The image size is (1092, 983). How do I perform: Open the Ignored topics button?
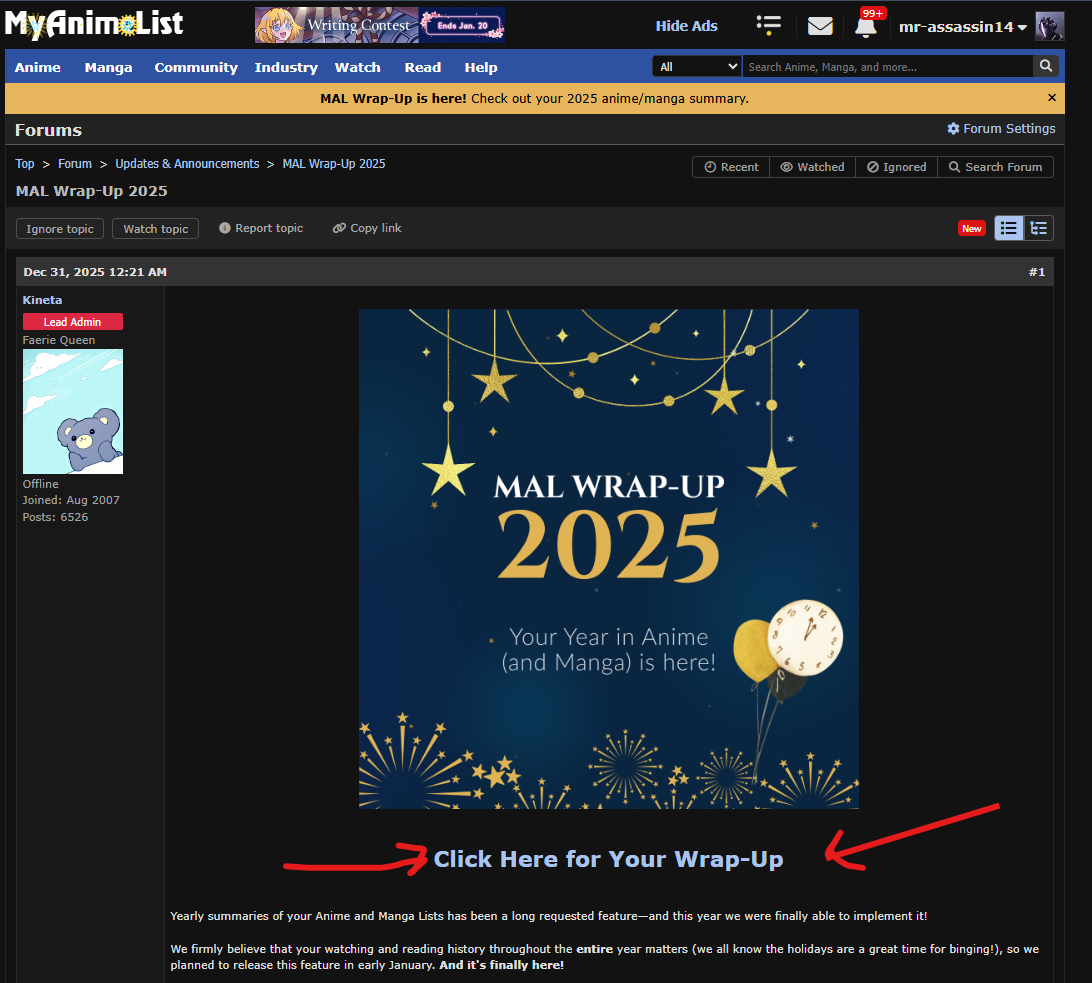tap(896, 167)
